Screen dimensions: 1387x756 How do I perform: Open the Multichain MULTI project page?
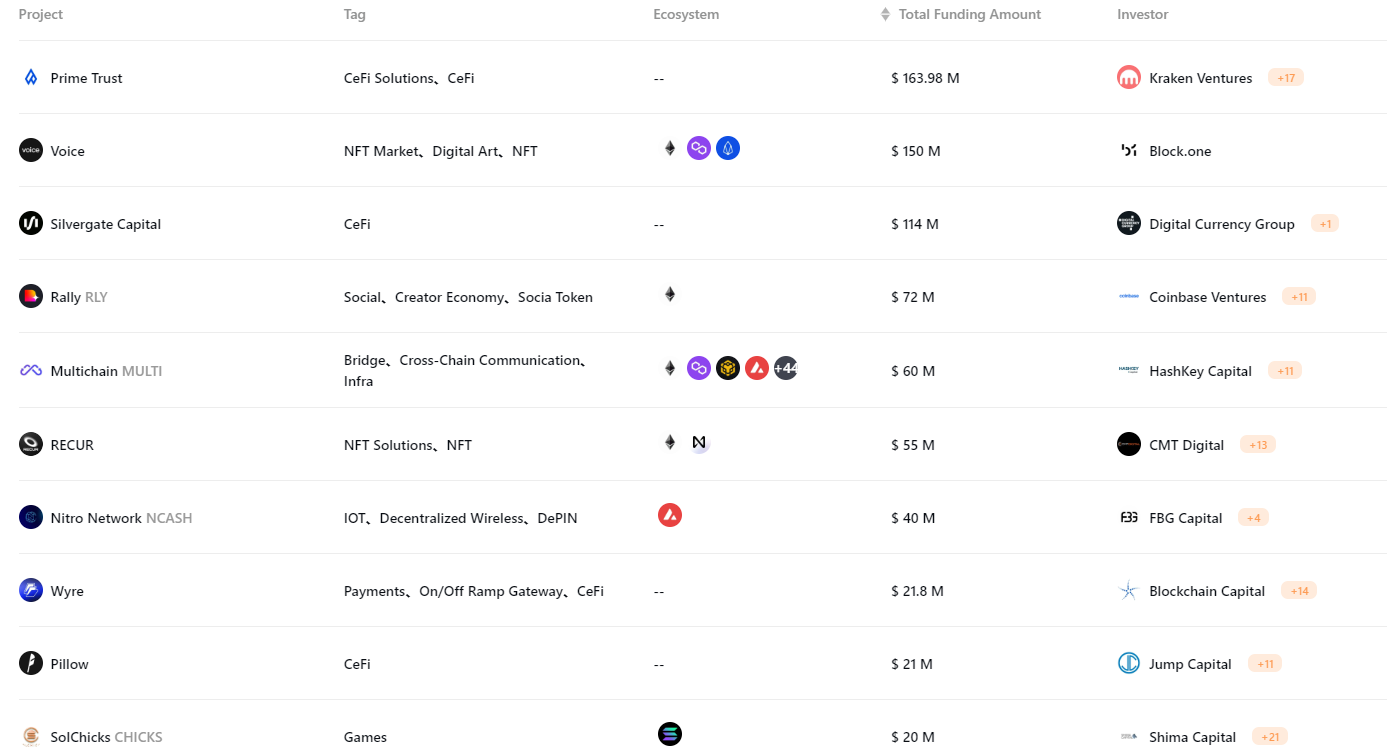(106, 371)
